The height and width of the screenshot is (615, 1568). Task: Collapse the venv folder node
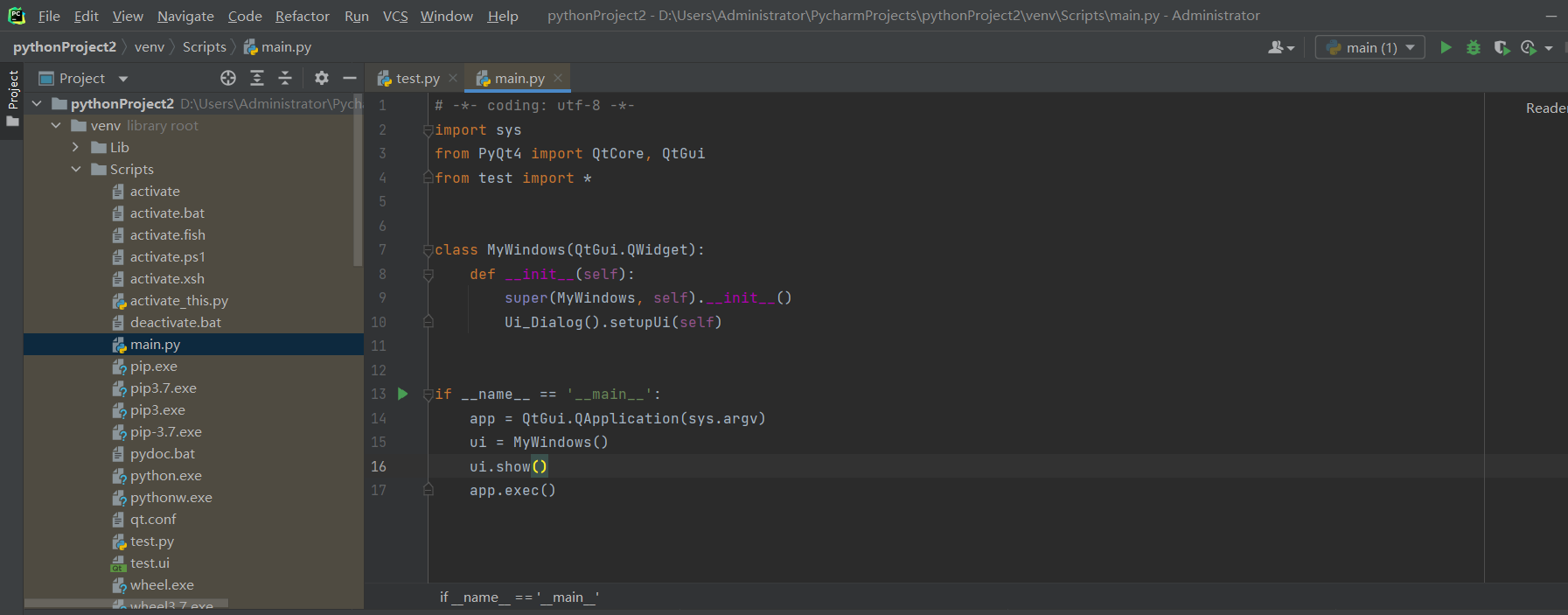point(56,125)
